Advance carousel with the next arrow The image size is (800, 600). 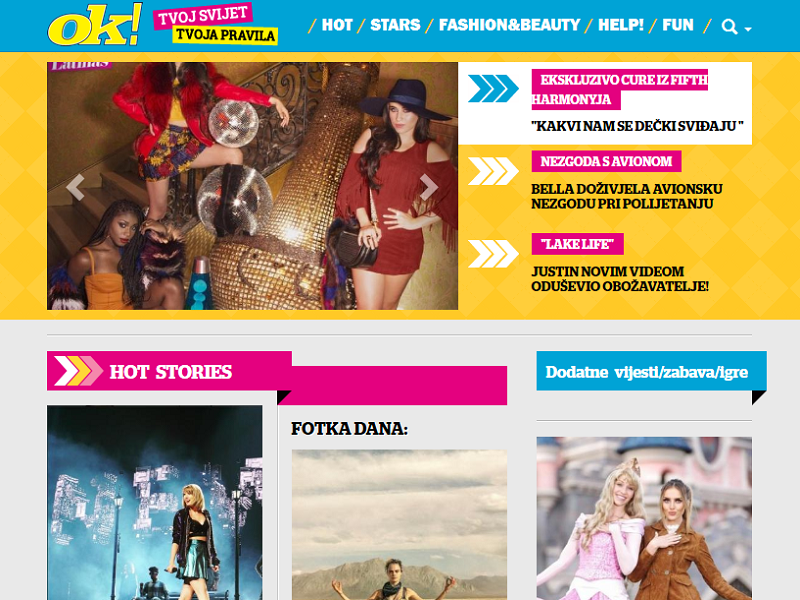(x=429, y=187)
